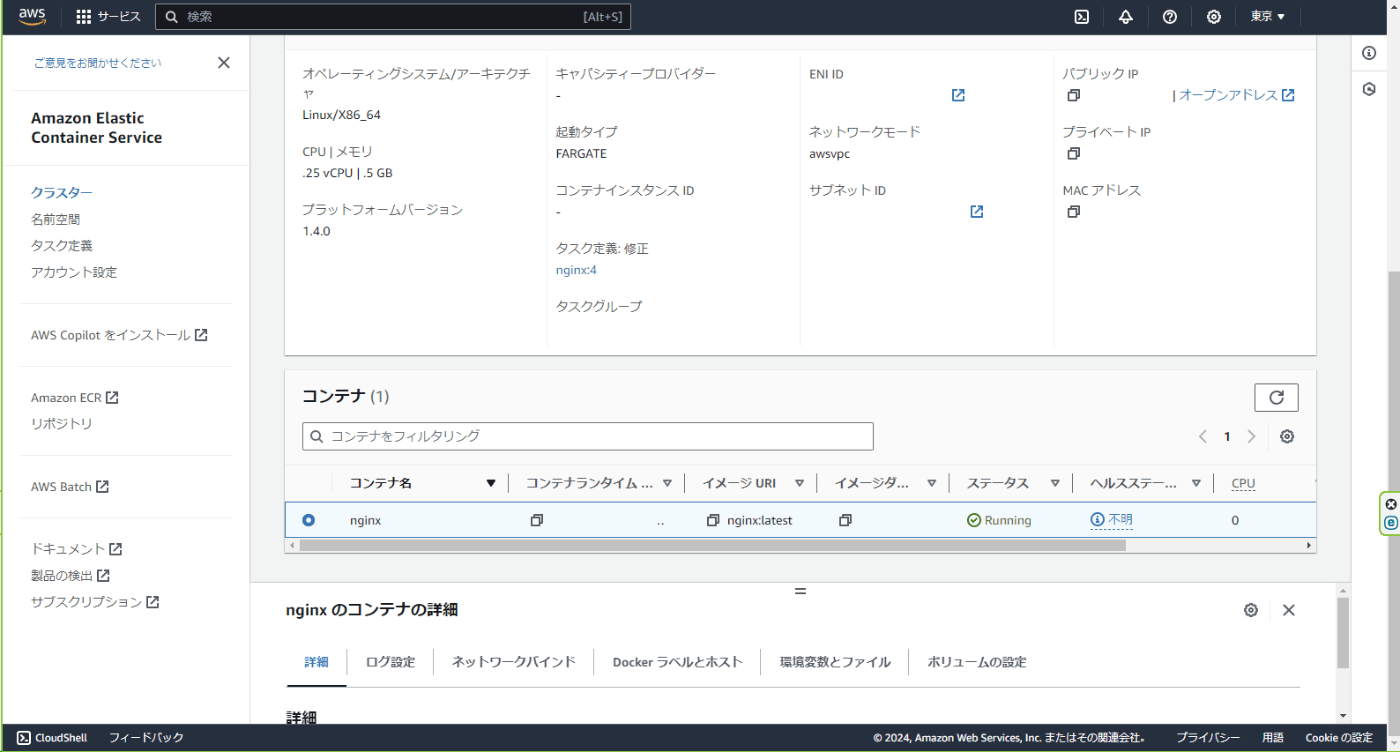Open サブネット ID external link icon
Screen dimensions: 1400x752
point(977,211)
